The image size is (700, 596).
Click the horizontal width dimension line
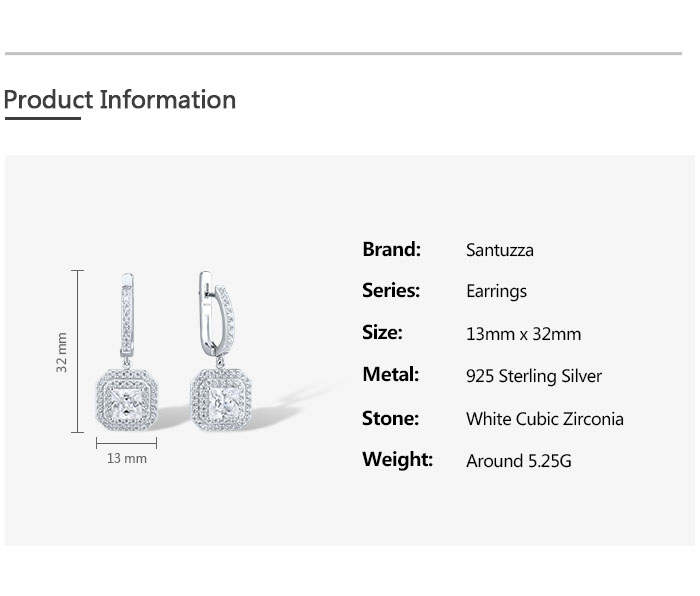127,442
